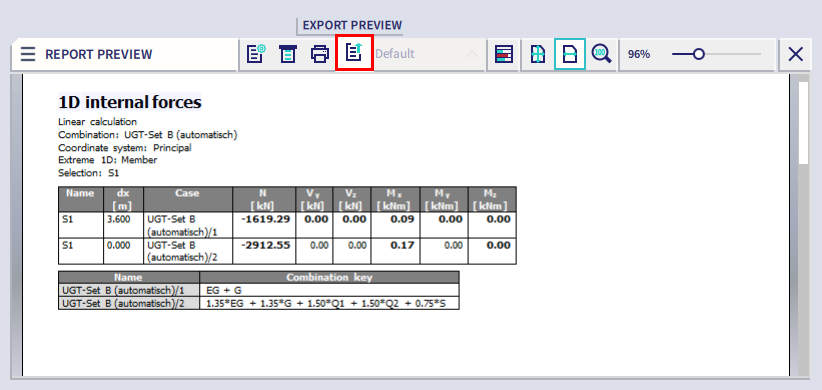This screenshot has height=390, width=822.
Task: Close the report preview with X
Action: [x=796, y=54]
